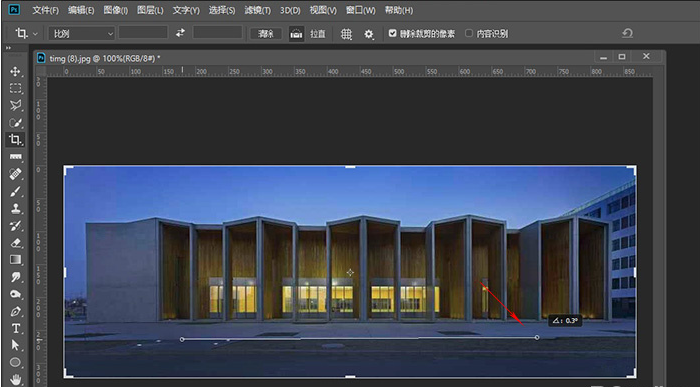
Task: Uncheck 删除裁剪的像素 checkbox
Action: tap(392, 33)
